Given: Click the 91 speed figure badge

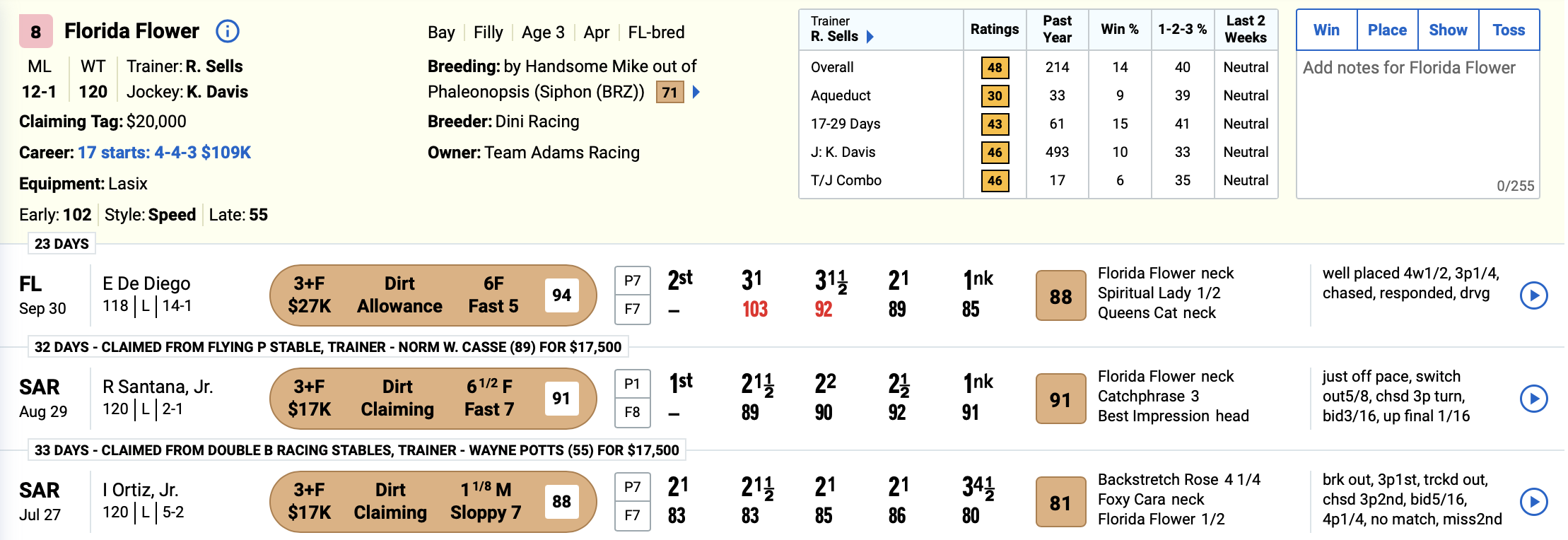Looking at the screenshot, I should [1060, 399].
